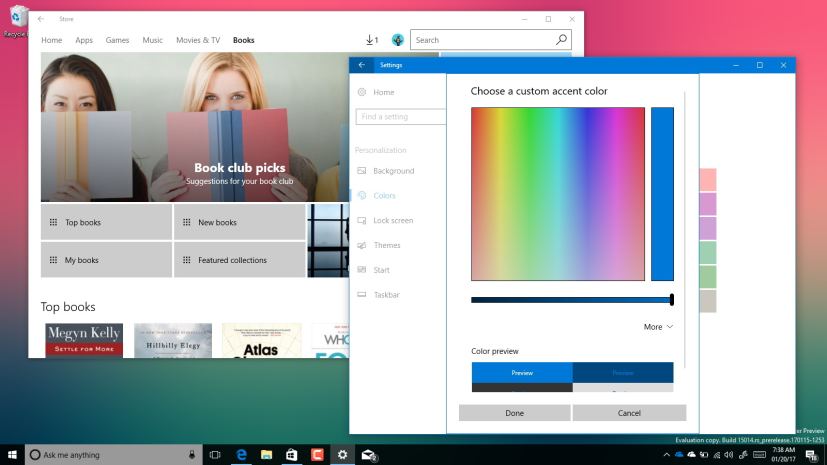This screenshot has width=827, height=465.
Task: Open the Atlas book cover
Action: point(262,341)
